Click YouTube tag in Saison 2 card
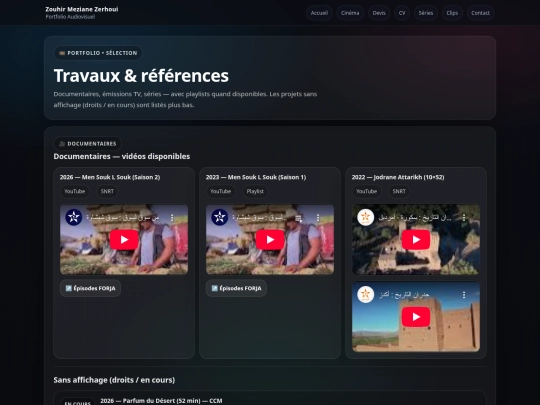This screenshot has width=540, height=405. click(75, 191)
